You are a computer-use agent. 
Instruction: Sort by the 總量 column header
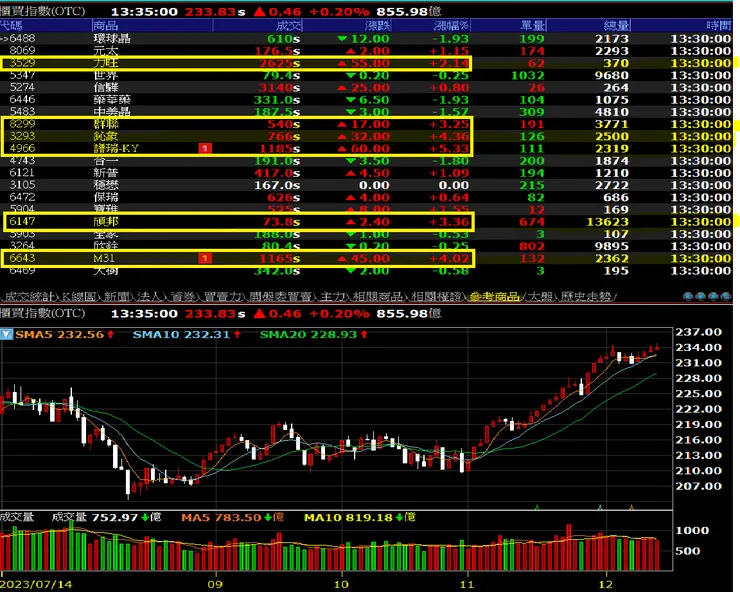589,25
